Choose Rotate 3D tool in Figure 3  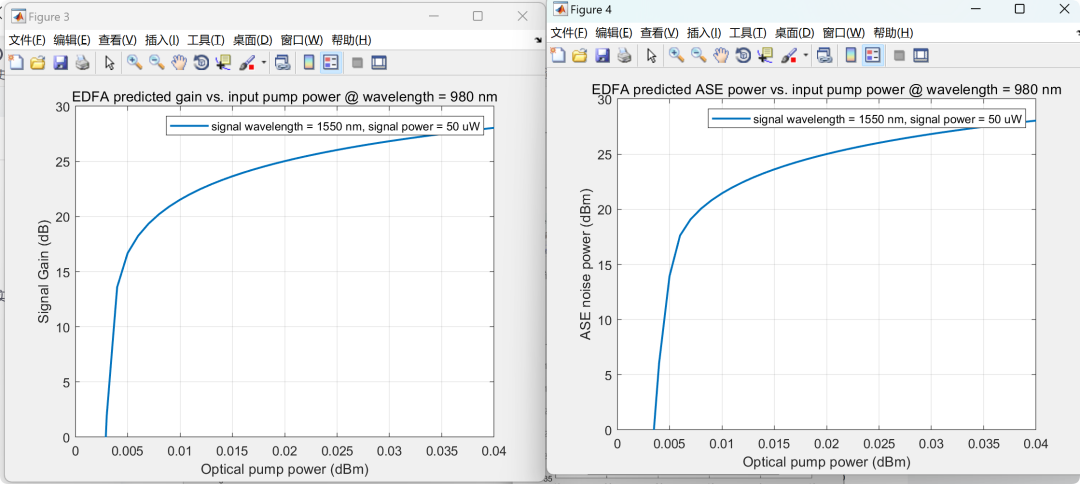(x=201, y=63)
